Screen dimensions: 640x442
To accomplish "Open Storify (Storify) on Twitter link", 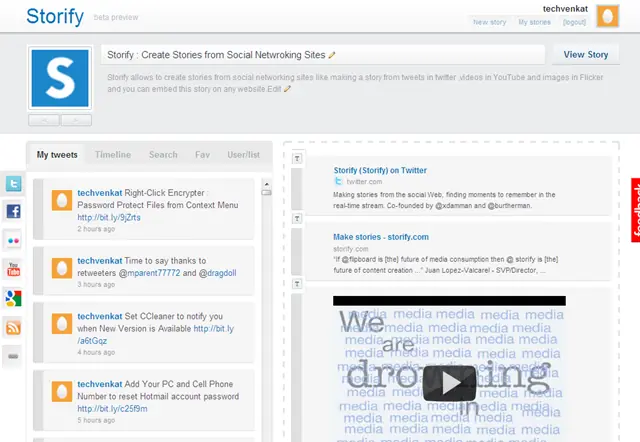I will pos(380,170).
